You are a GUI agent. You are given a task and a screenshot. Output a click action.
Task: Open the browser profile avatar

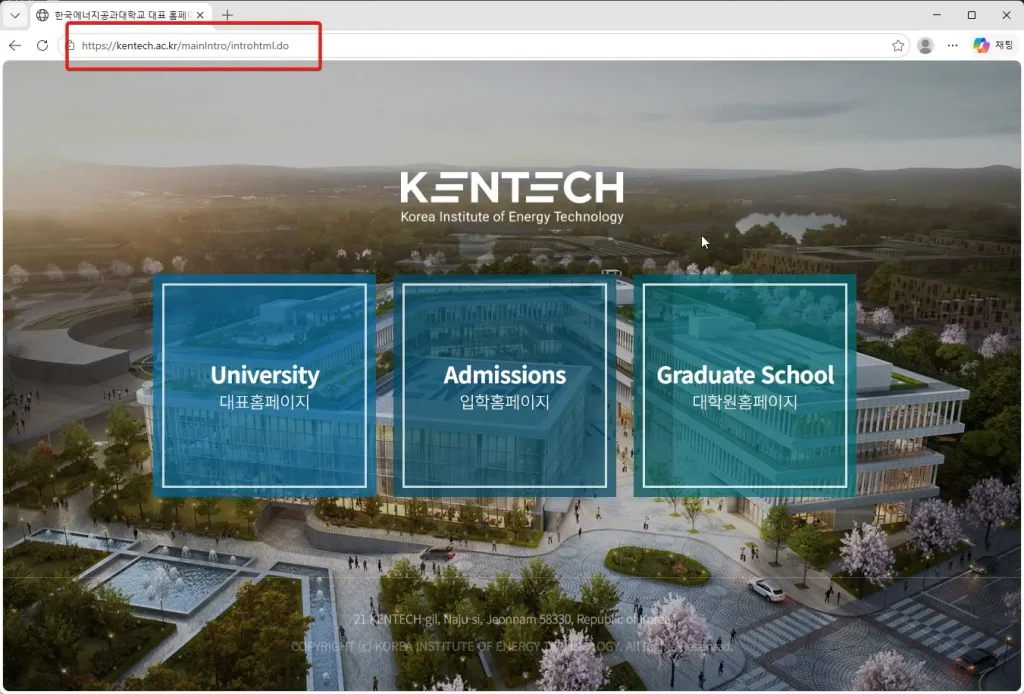point(925,45)
